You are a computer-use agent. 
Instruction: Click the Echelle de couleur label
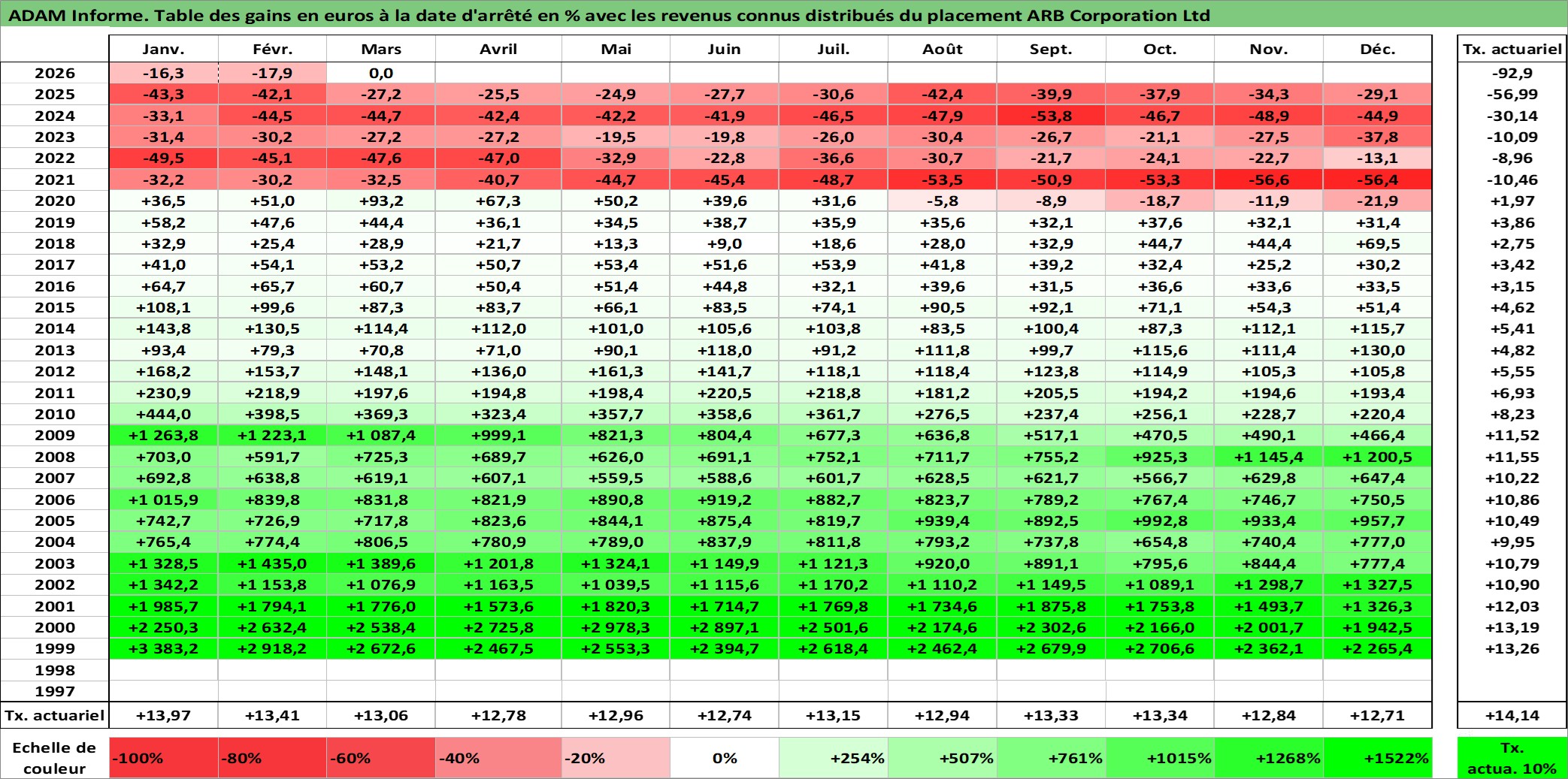pyautogui.click(x=55, y=758)
